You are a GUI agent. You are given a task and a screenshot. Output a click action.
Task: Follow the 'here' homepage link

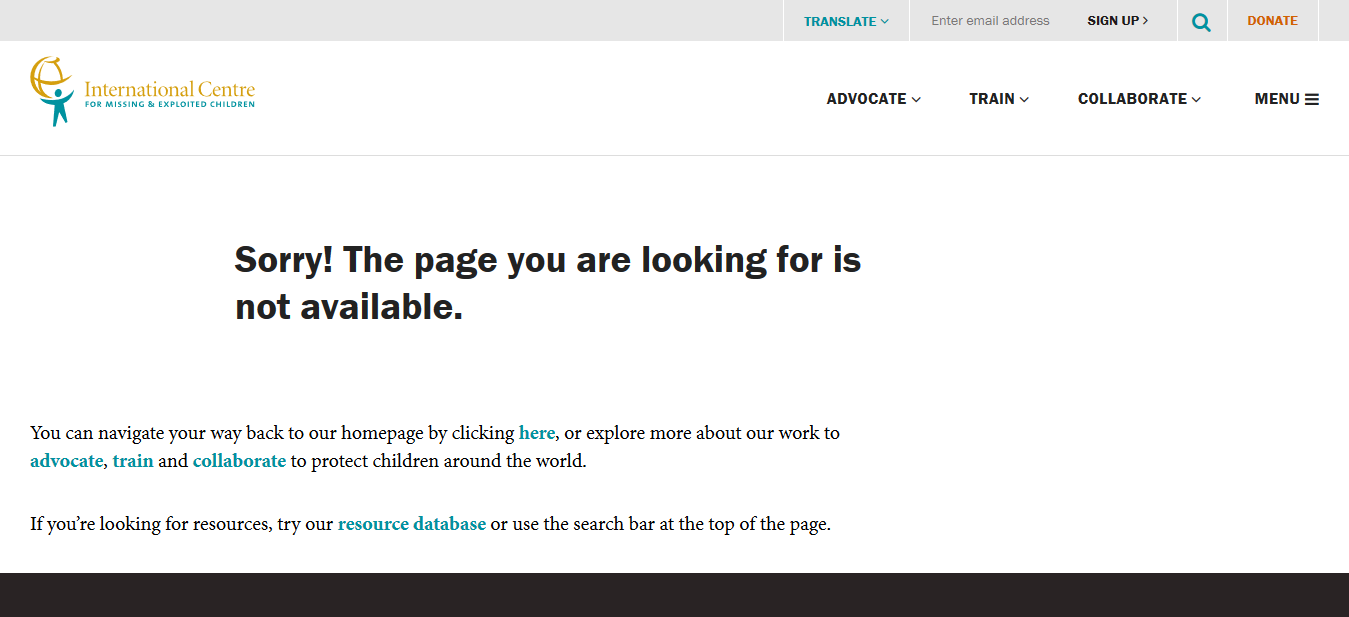click(x=537, y=433)
